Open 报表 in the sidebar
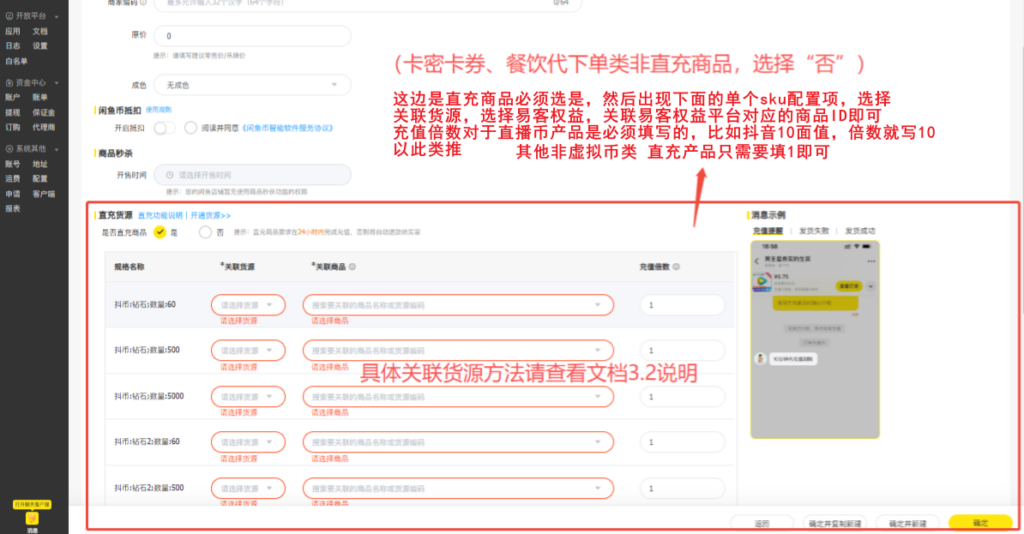 click(13, 209)
